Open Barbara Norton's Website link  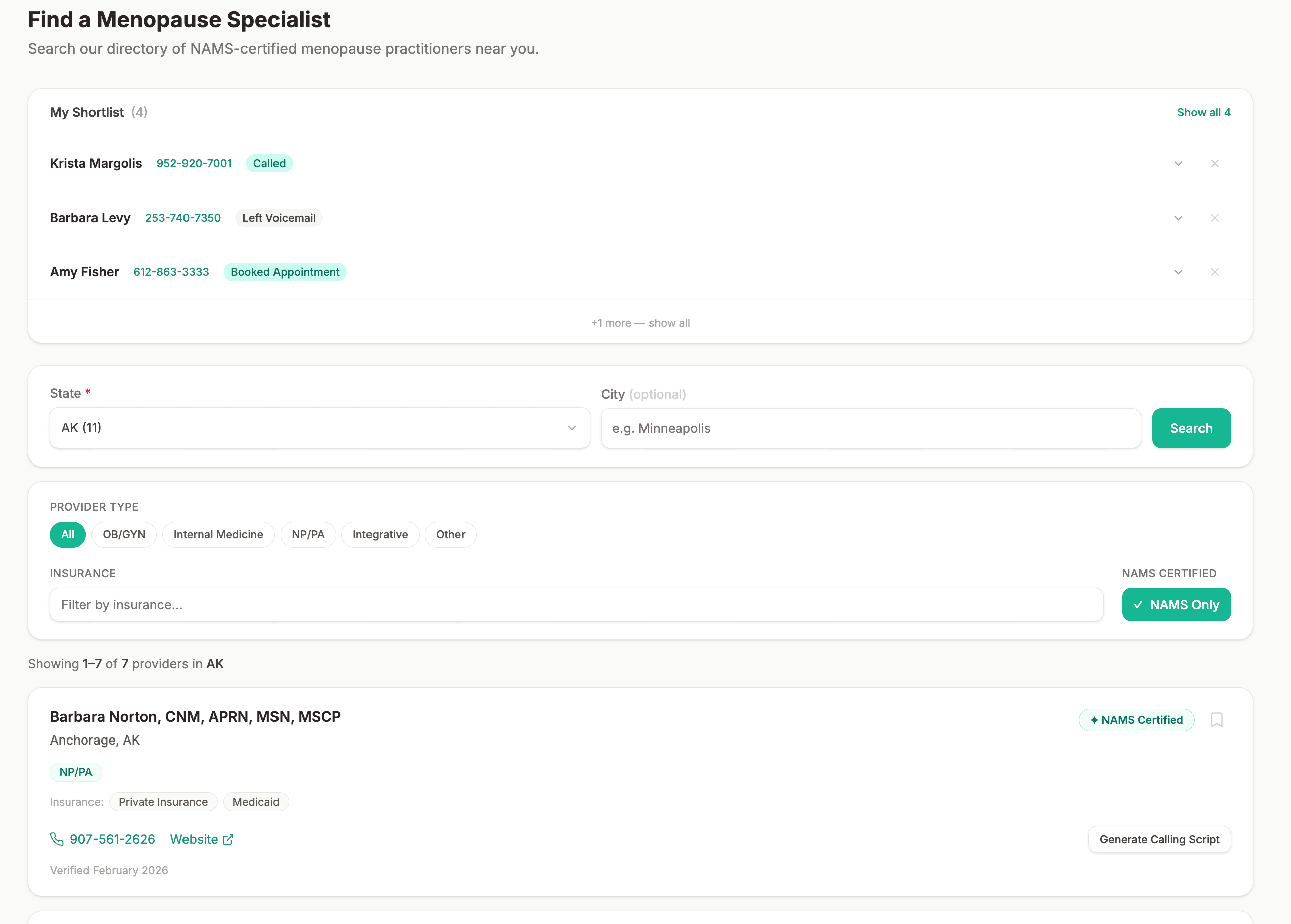202,839
